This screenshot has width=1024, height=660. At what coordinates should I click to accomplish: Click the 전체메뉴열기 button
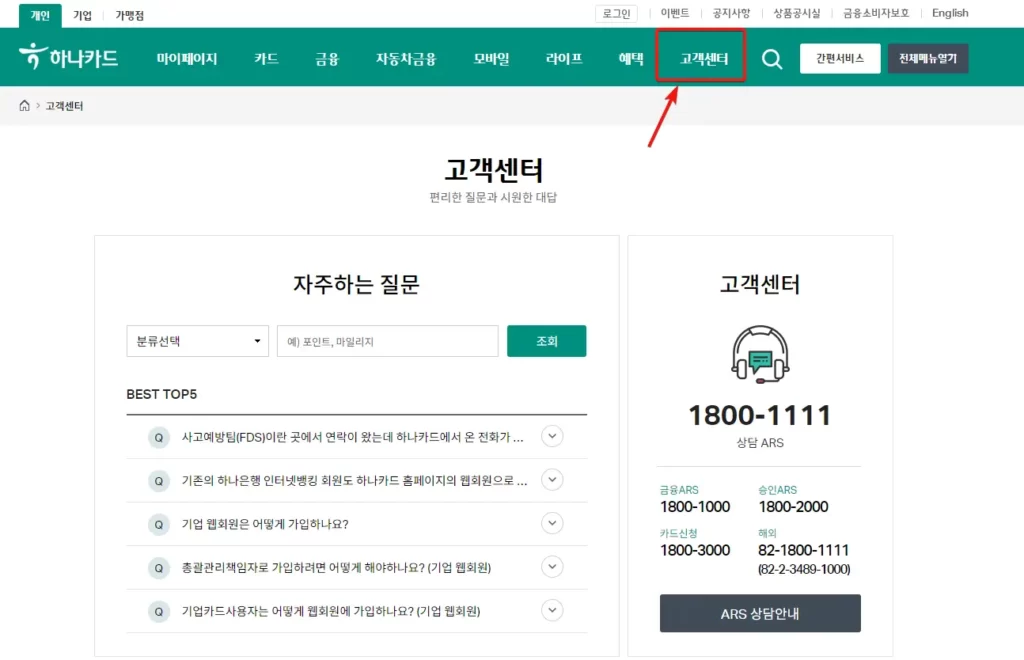tap(928, 59)
